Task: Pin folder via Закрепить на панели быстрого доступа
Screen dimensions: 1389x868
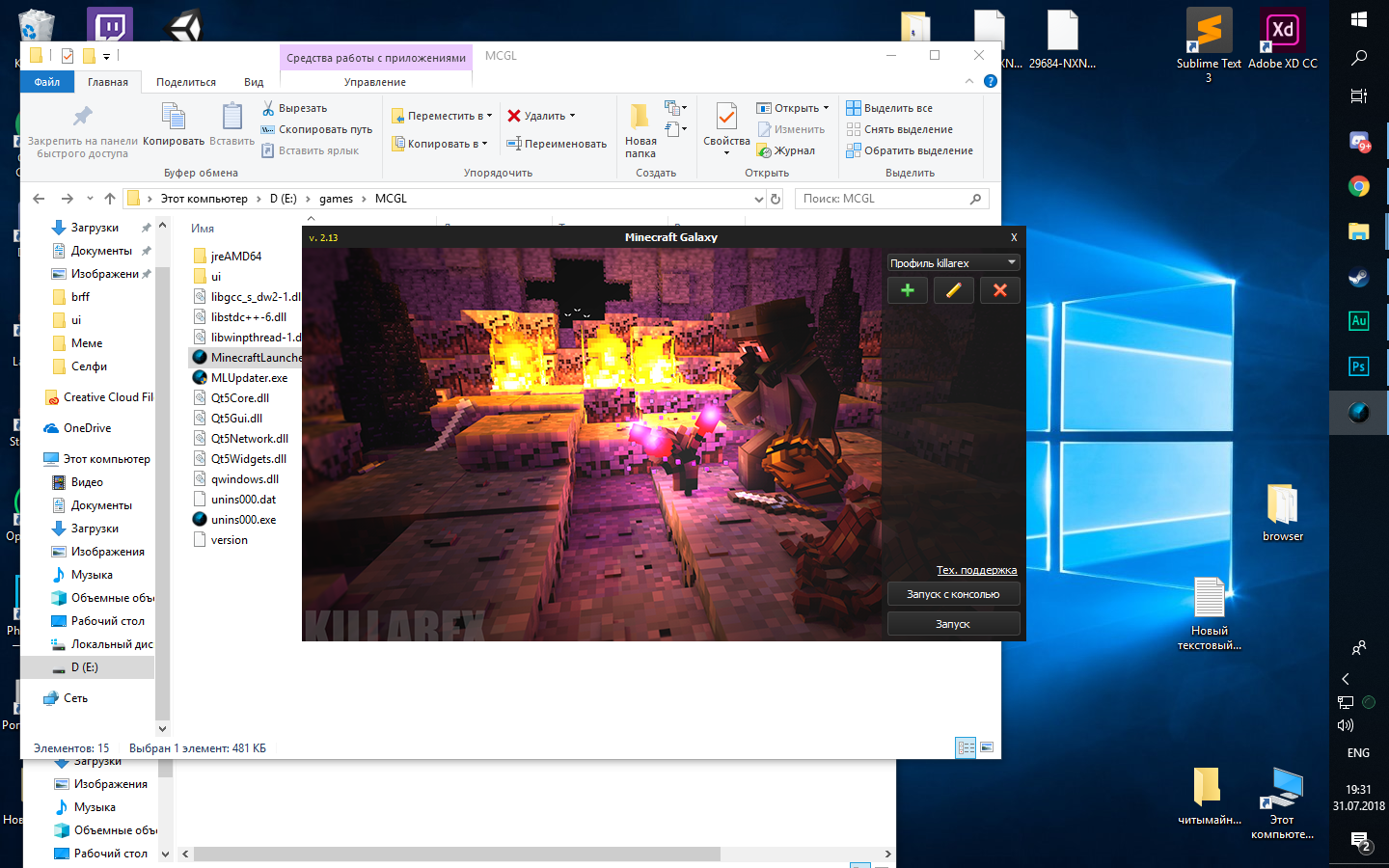Action: (83, 130)
